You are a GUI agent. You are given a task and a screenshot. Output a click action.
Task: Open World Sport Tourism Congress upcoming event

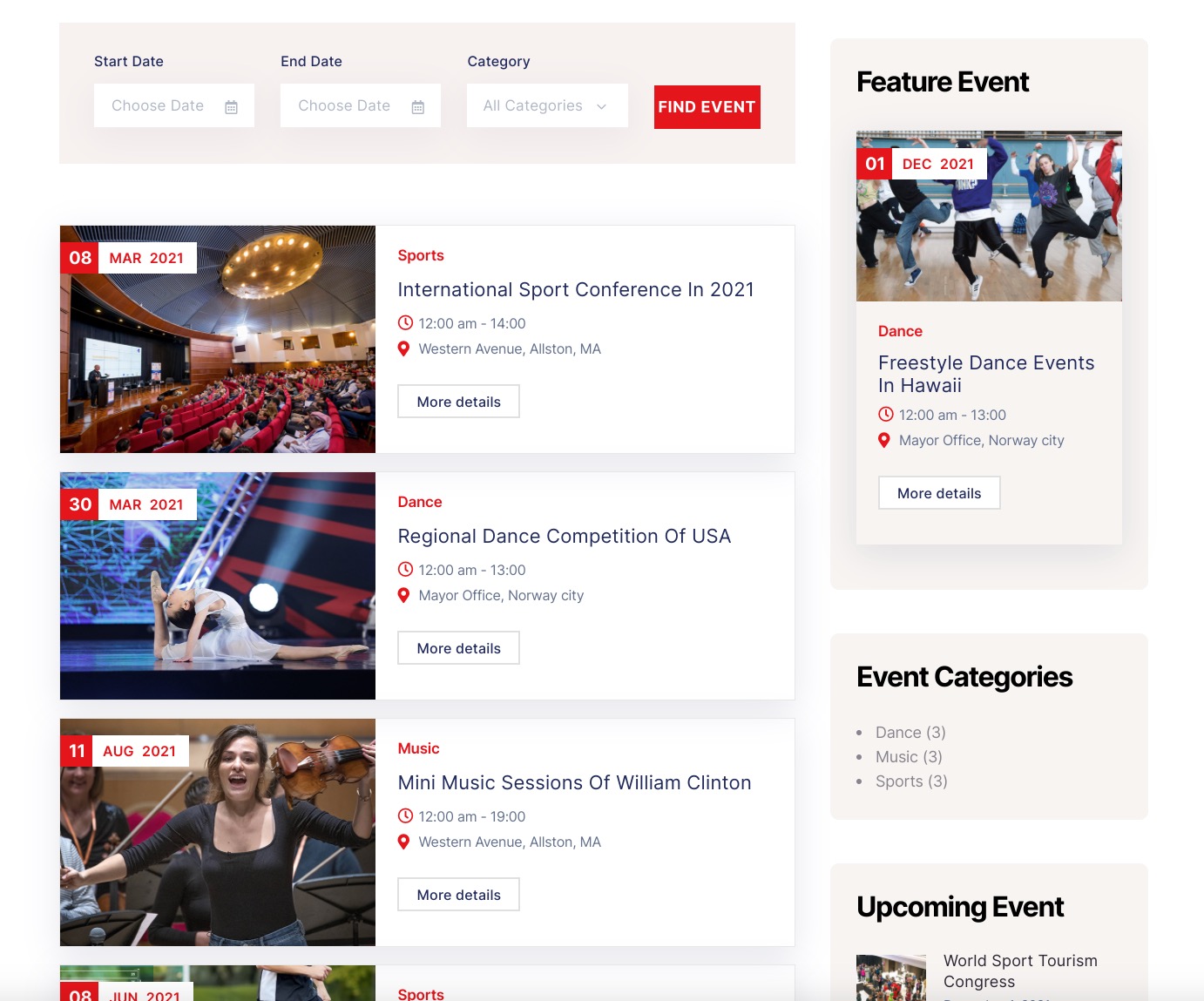click(x=1020, y=971)
